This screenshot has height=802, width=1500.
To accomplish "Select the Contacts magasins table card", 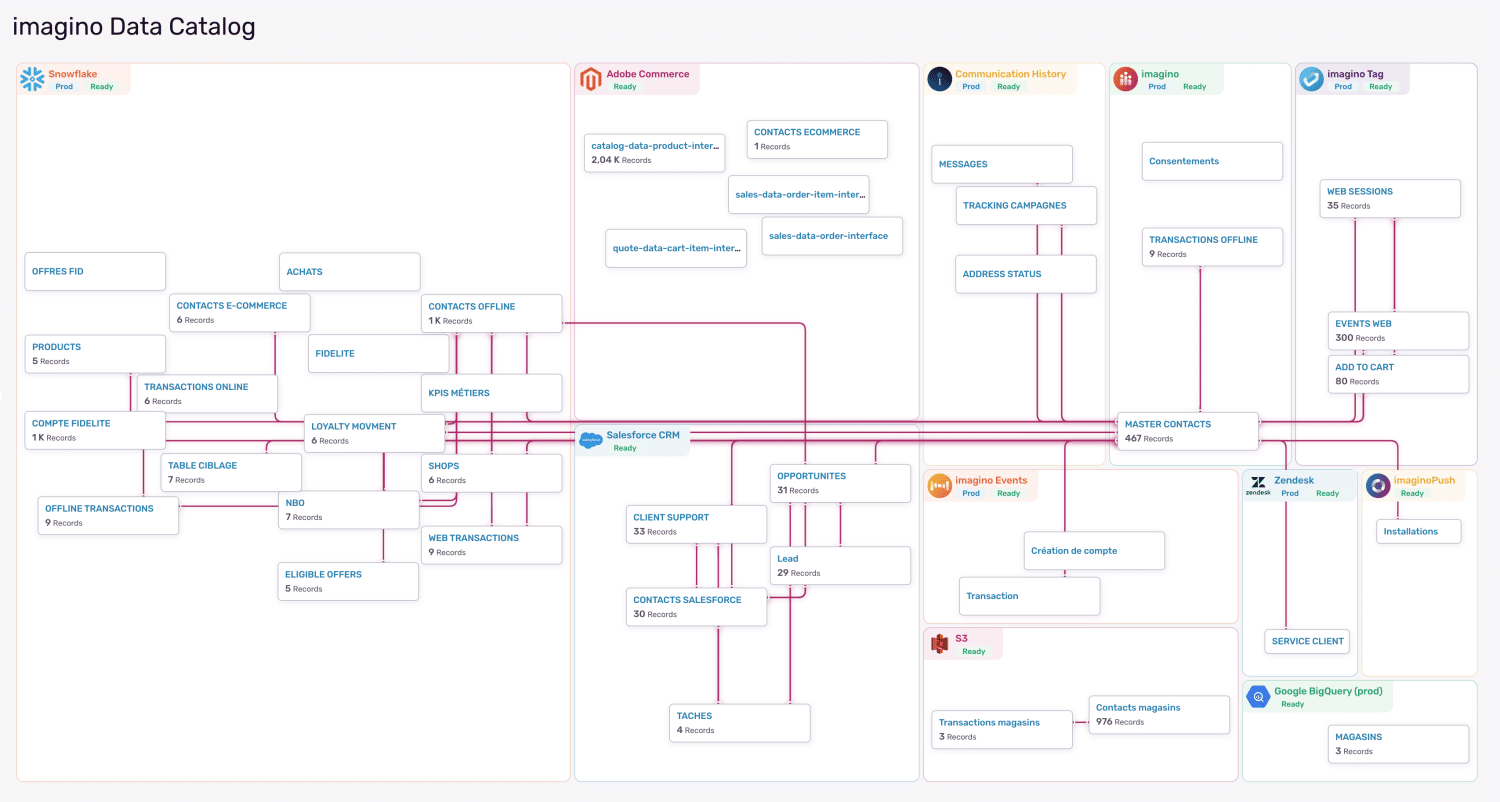I will click(x=1158, y=714).
